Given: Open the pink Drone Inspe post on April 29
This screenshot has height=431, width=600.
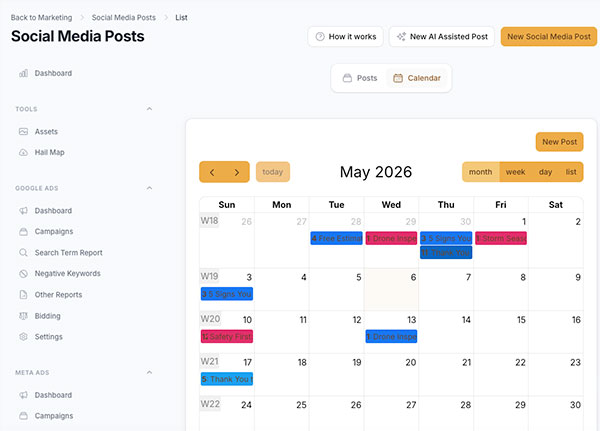Looking at the screenshot, I should tap(391, 238).
